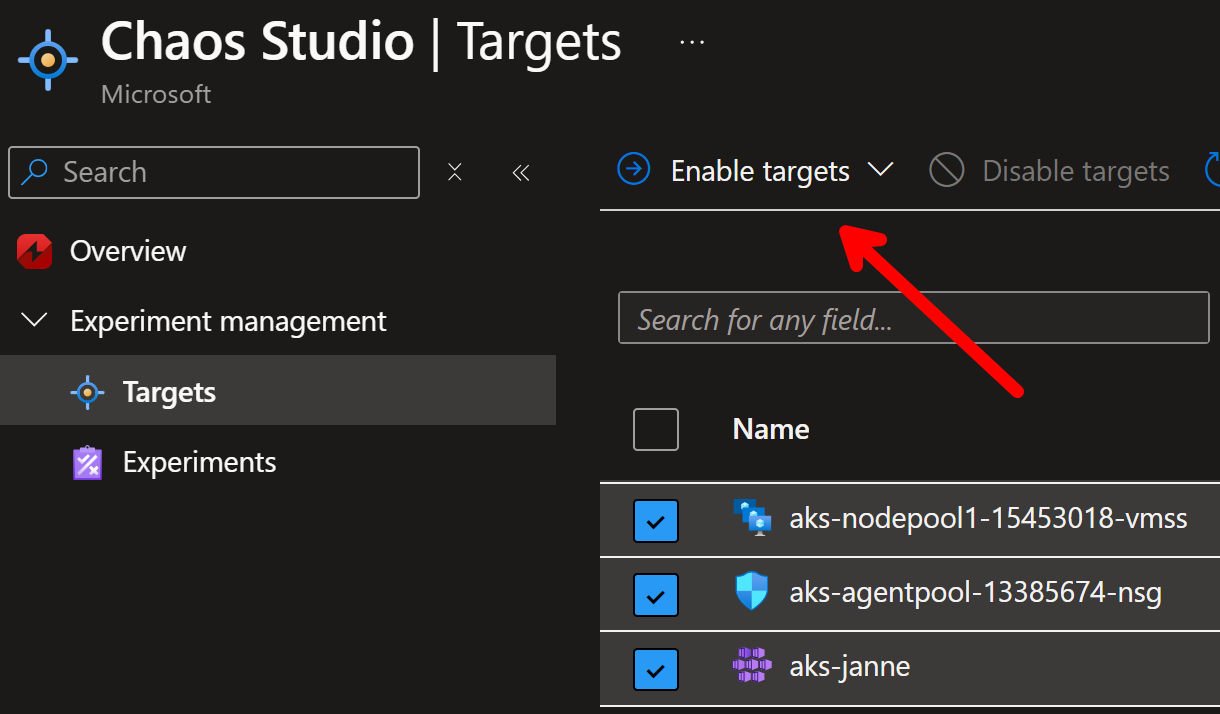The height and width of the screenshot is (714, 1220).
Task: Click the Experiments flask icon in sidebar
Action: (x=88, y=462)
